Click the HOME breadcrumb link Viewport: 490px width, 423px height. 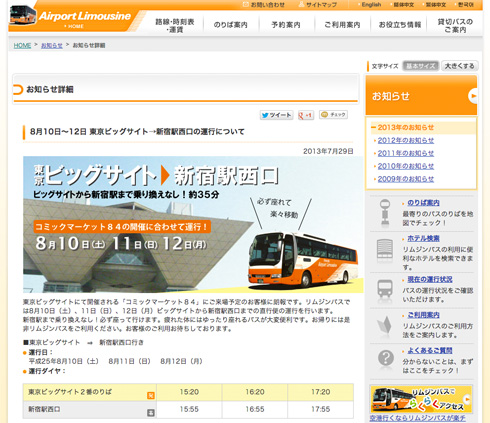point(22,45)
